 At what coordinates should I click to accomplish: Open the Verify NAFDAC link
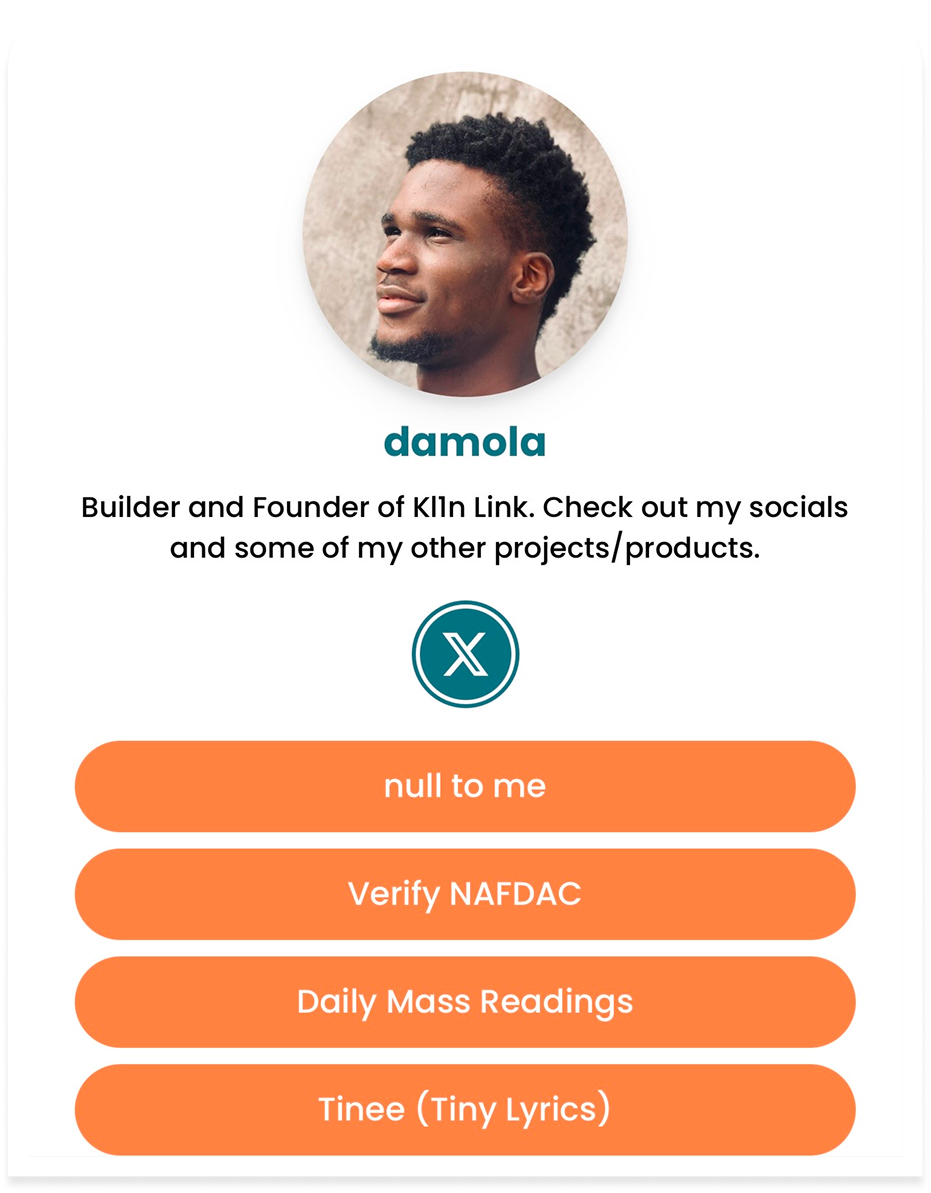tap(465, 894)
